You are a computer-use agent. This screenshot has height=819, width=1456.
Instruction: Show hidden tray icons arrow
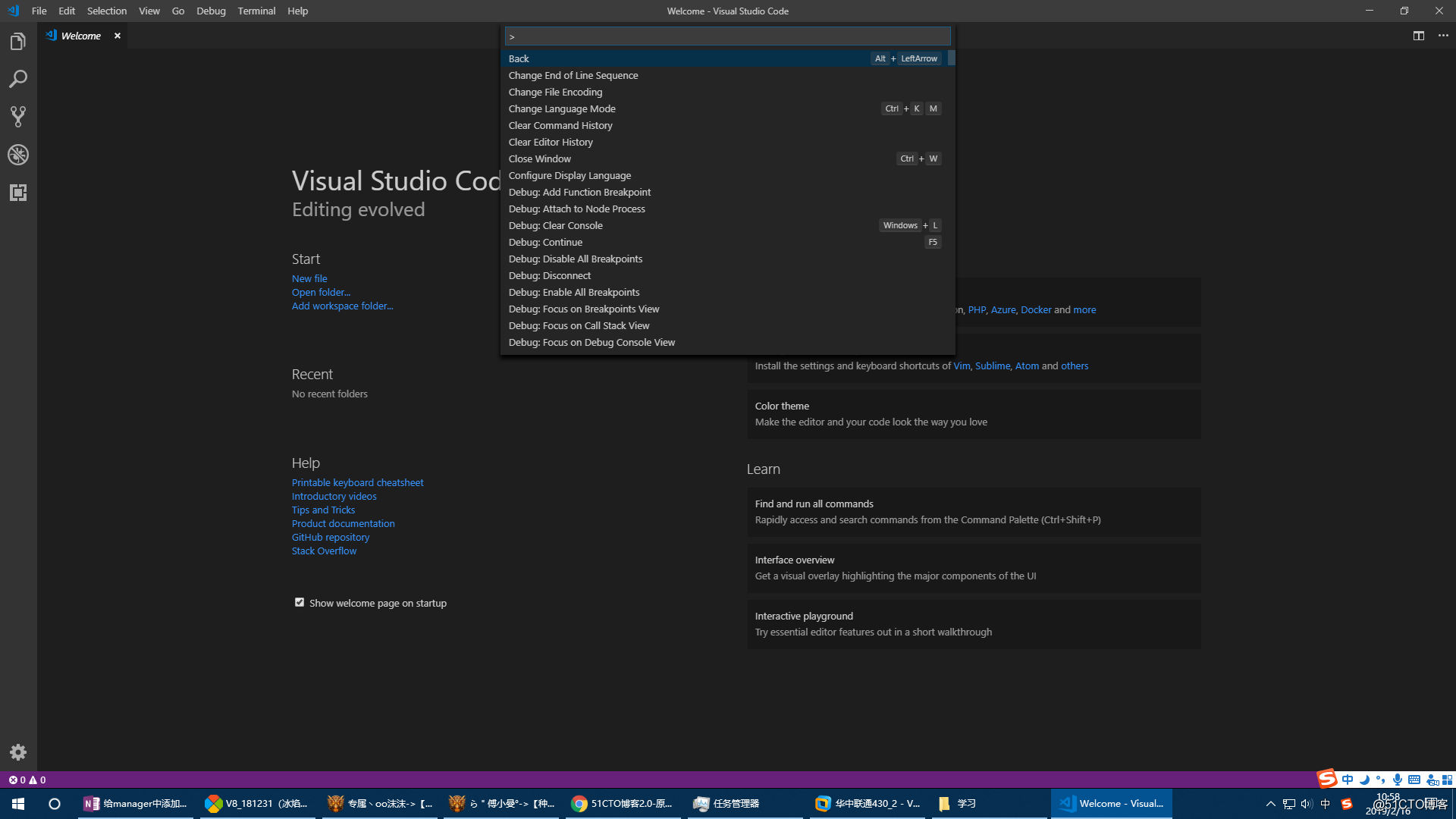(1271, 804)
